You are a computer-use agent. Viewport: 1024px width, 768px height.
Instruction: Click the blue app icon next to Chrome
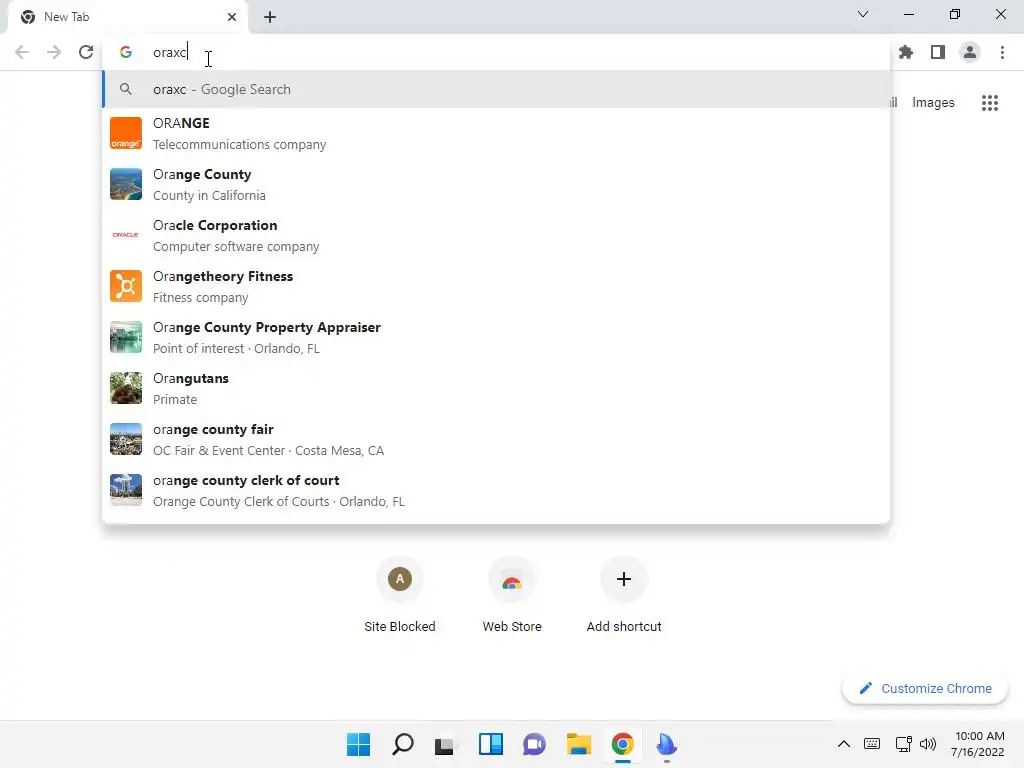click(x=666, y=744)
